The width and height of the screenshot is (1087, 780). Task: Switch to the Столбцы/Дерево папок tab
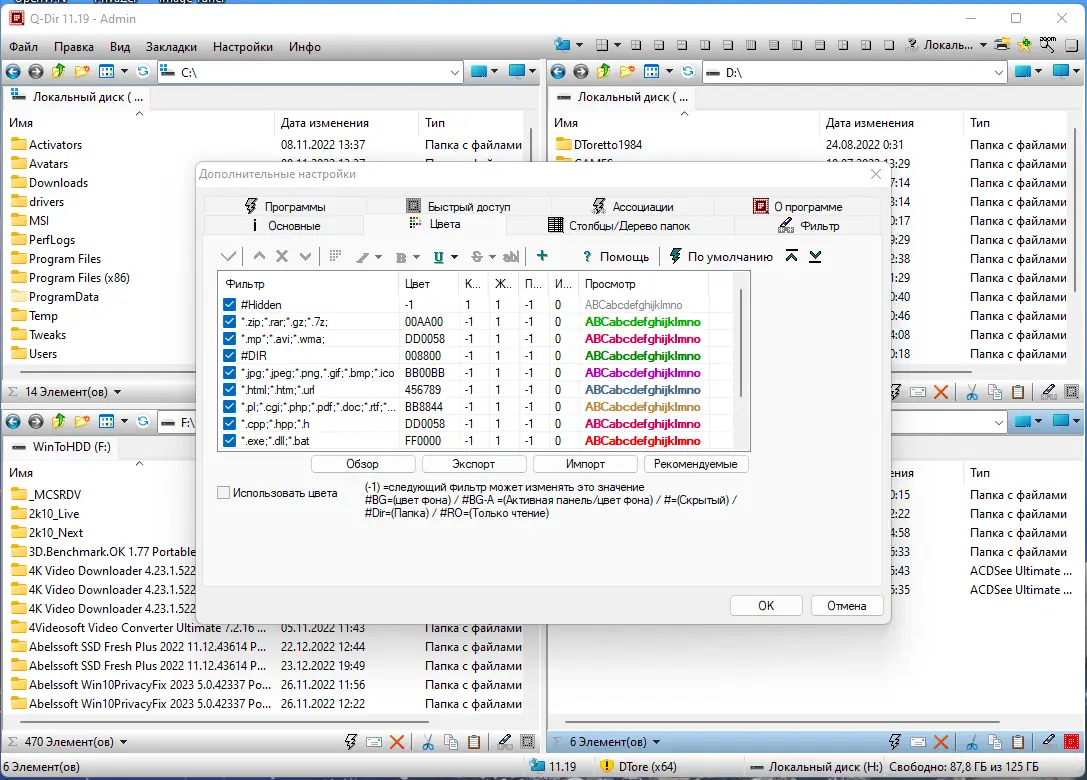(619, 226)
